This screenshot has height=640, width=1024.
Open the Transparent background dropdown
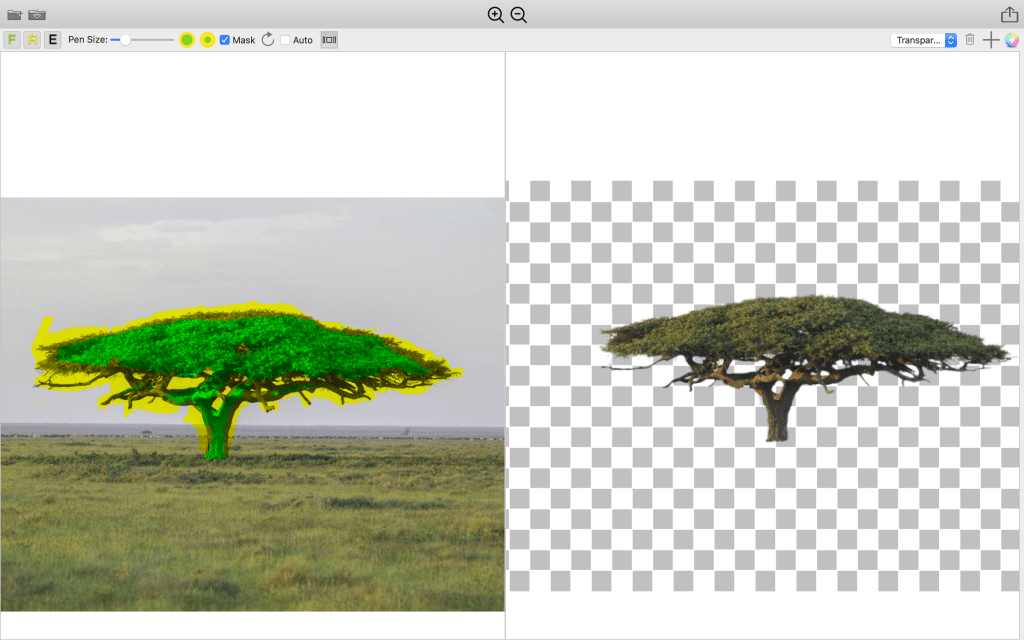(923, 40)
